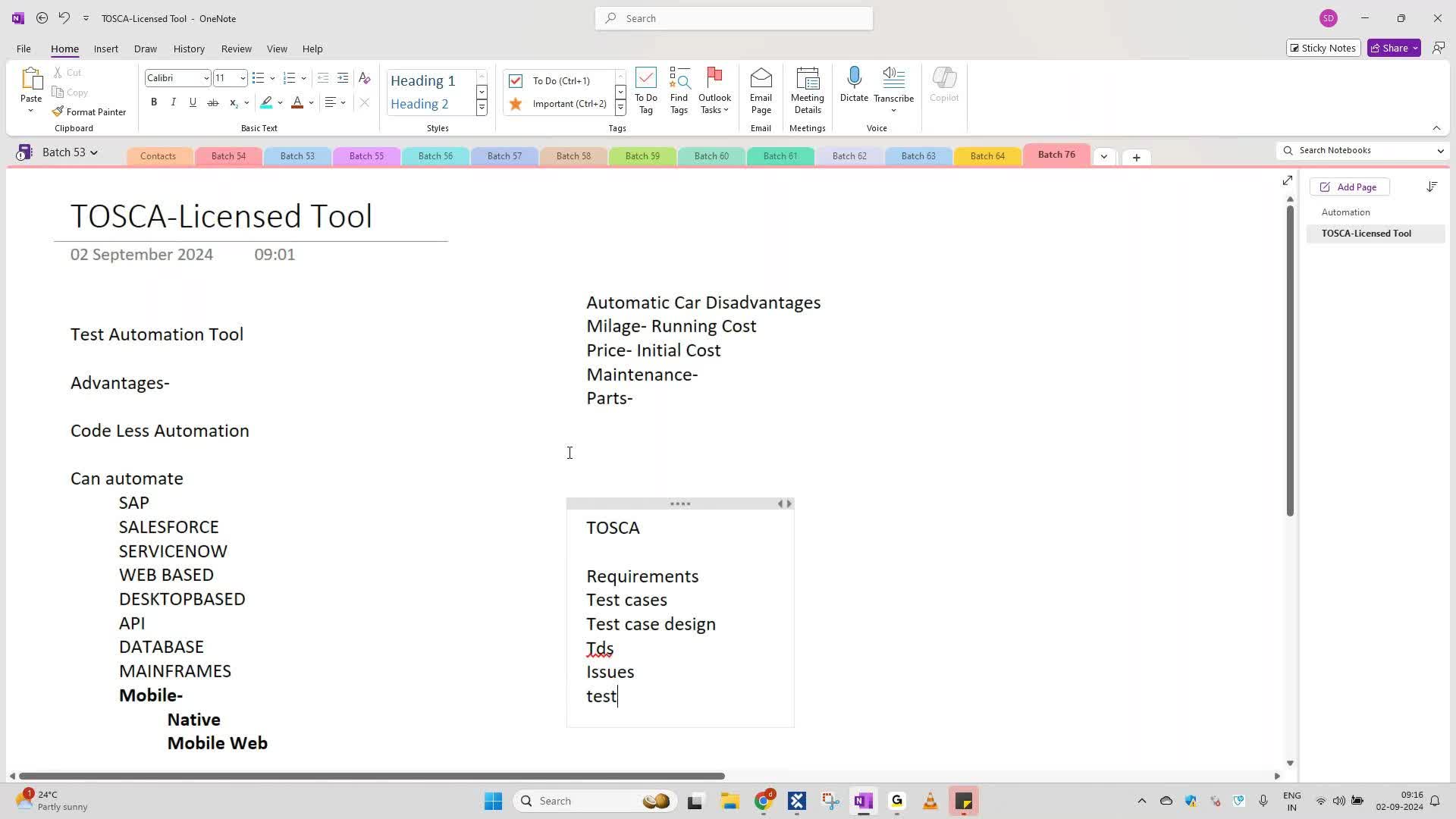Open the Batch 53 notebook dropdown
1456x819 pixels.
coord(70,152)
